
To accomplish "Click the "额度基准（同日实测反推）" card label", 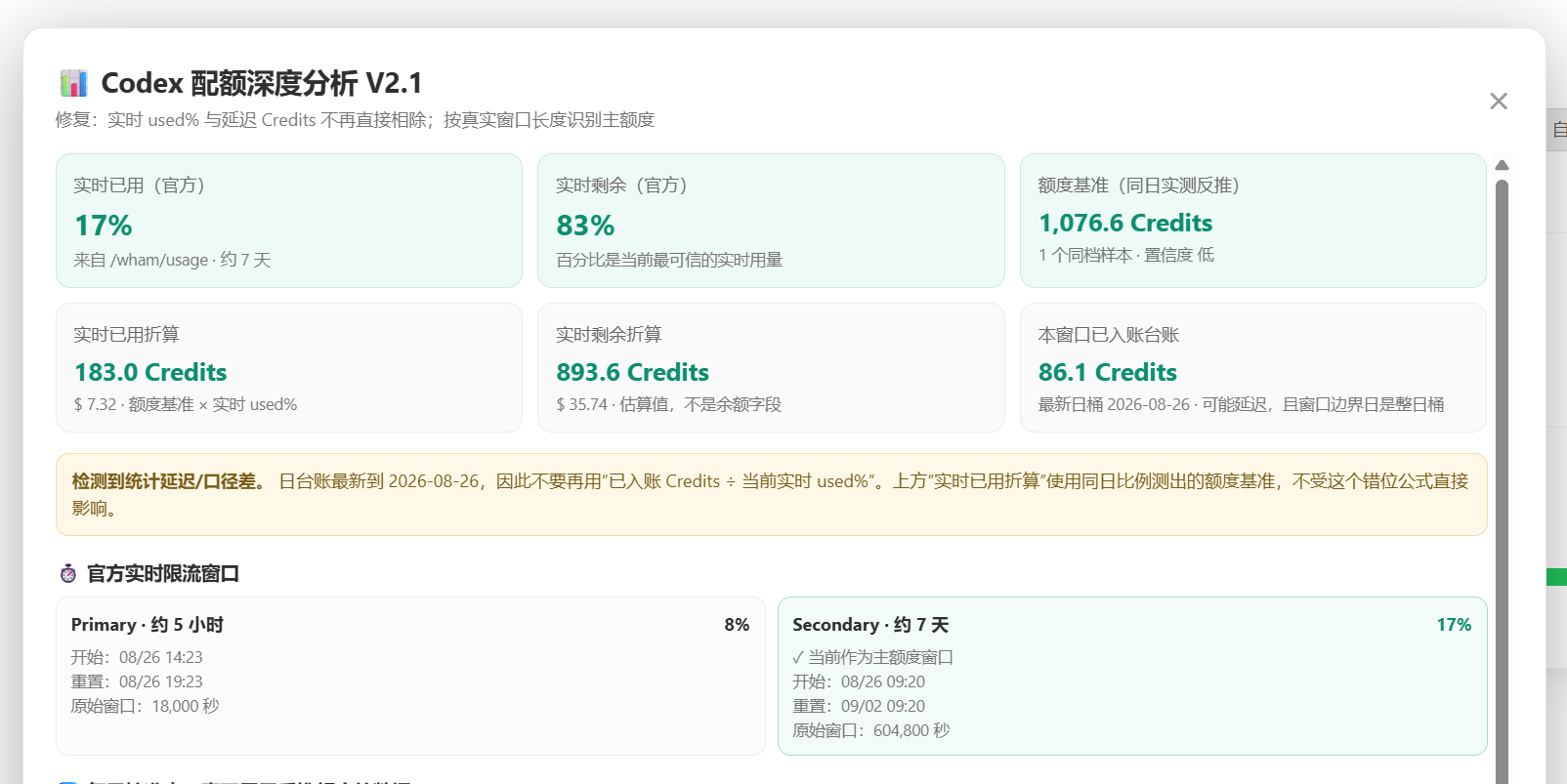I will pos(1138,186).
